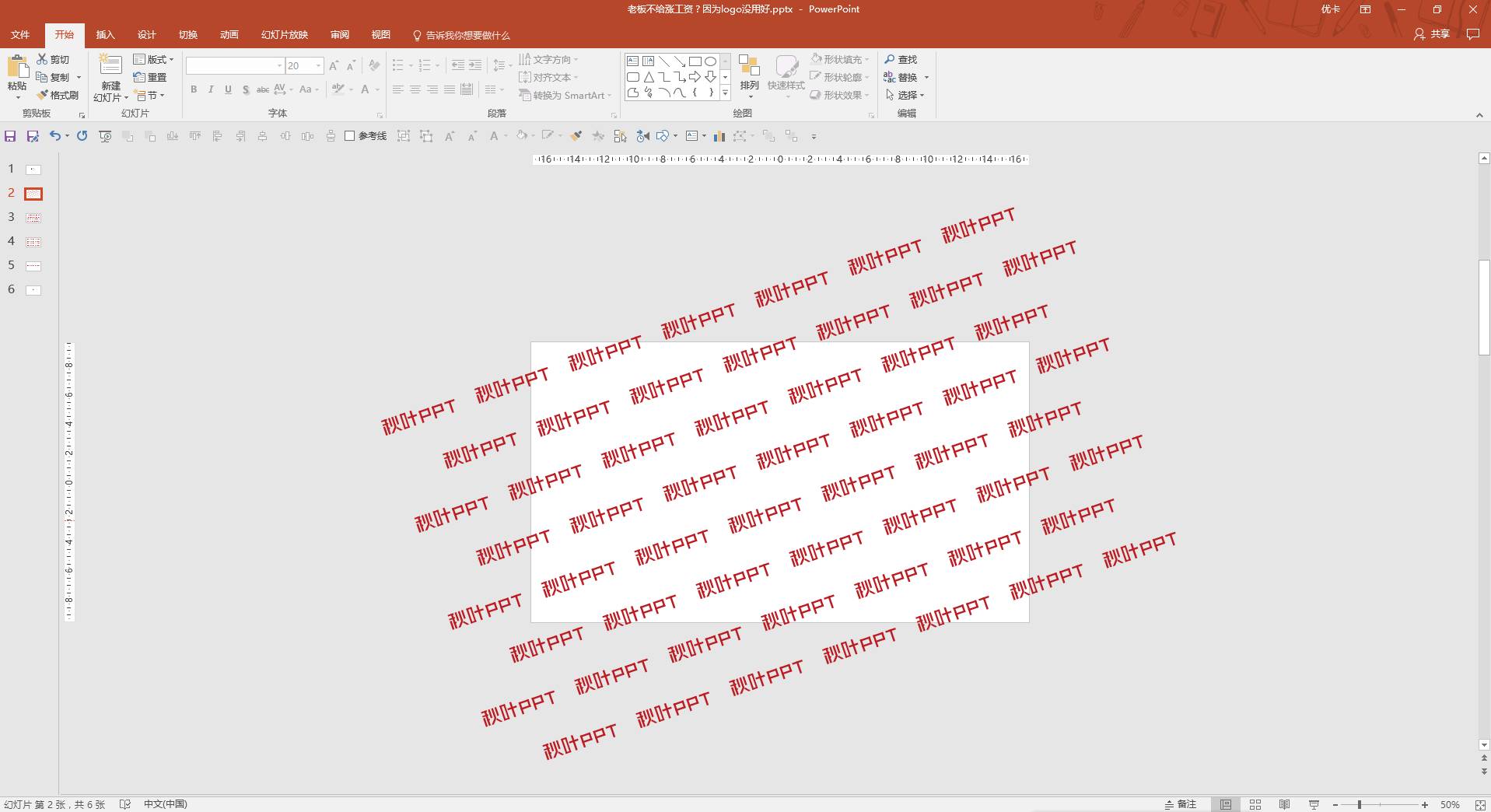The image size is (1491, 812).
Task: Select the isosceles triangle shape
Action: 649,77
